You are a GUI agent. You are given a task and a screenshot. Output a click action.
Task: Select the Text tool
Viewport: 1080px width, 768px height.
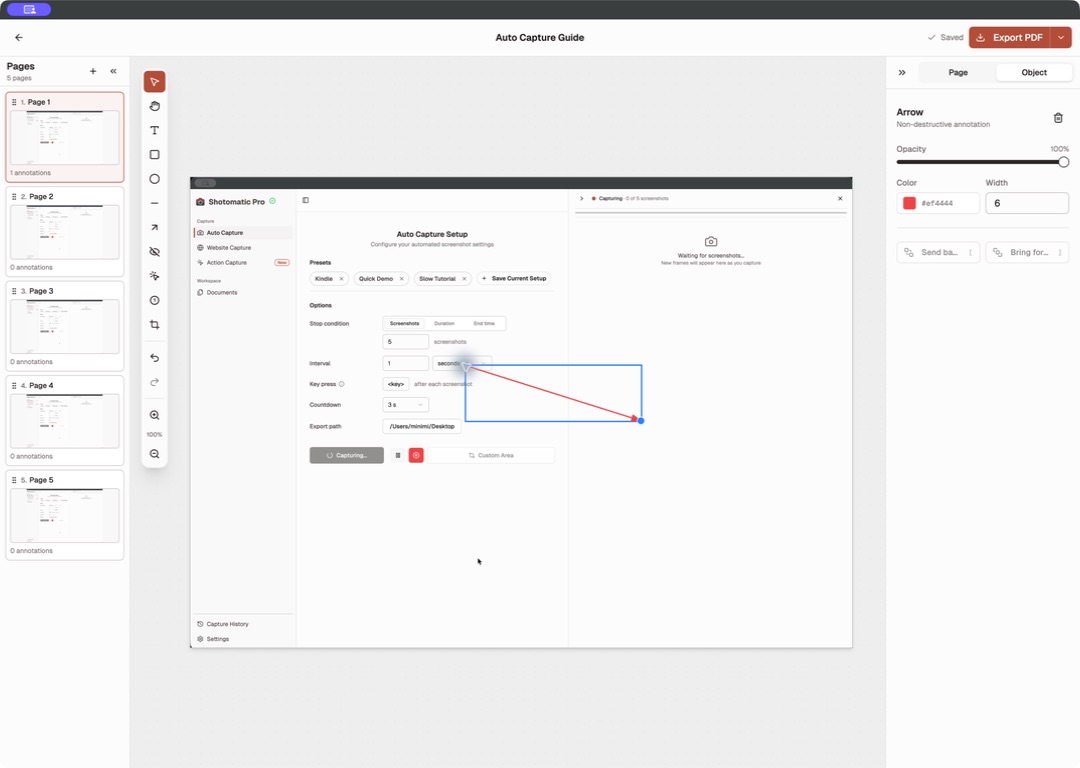coord(154,130)
